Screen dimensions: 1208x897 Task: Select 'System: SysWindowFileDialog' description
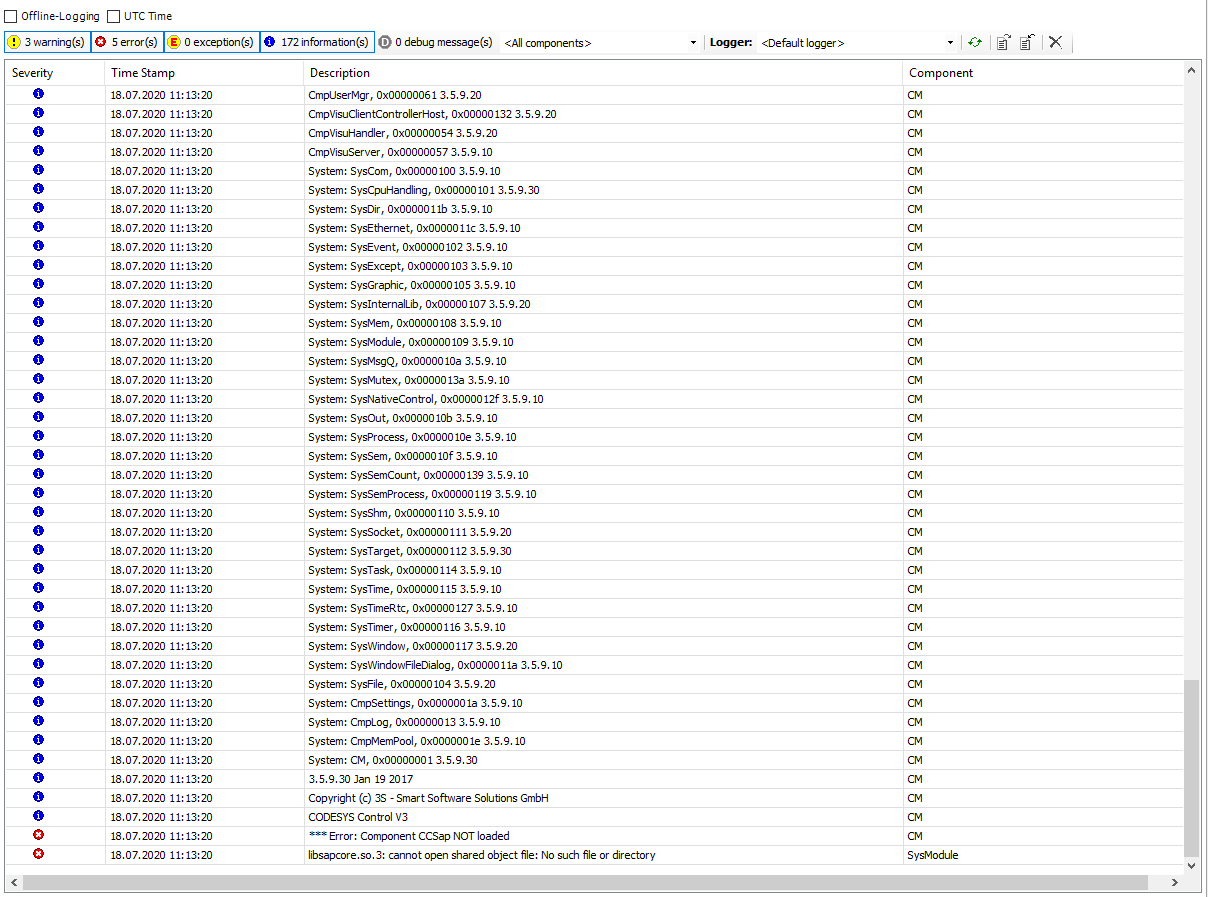pyautogui.click(x=435, y=665)
